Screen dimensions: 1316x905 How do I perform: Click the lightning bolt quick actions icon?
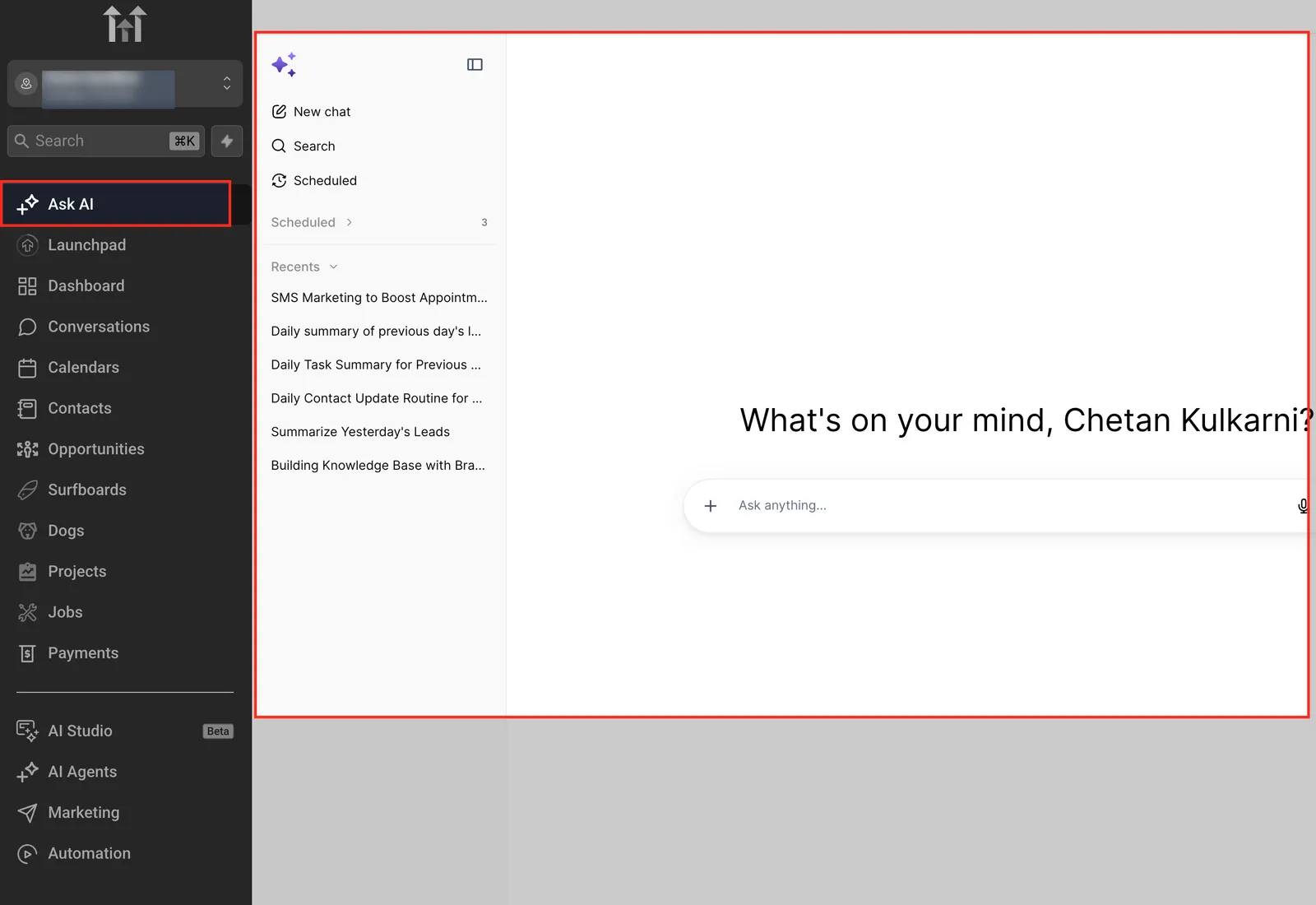pos(227,142)
